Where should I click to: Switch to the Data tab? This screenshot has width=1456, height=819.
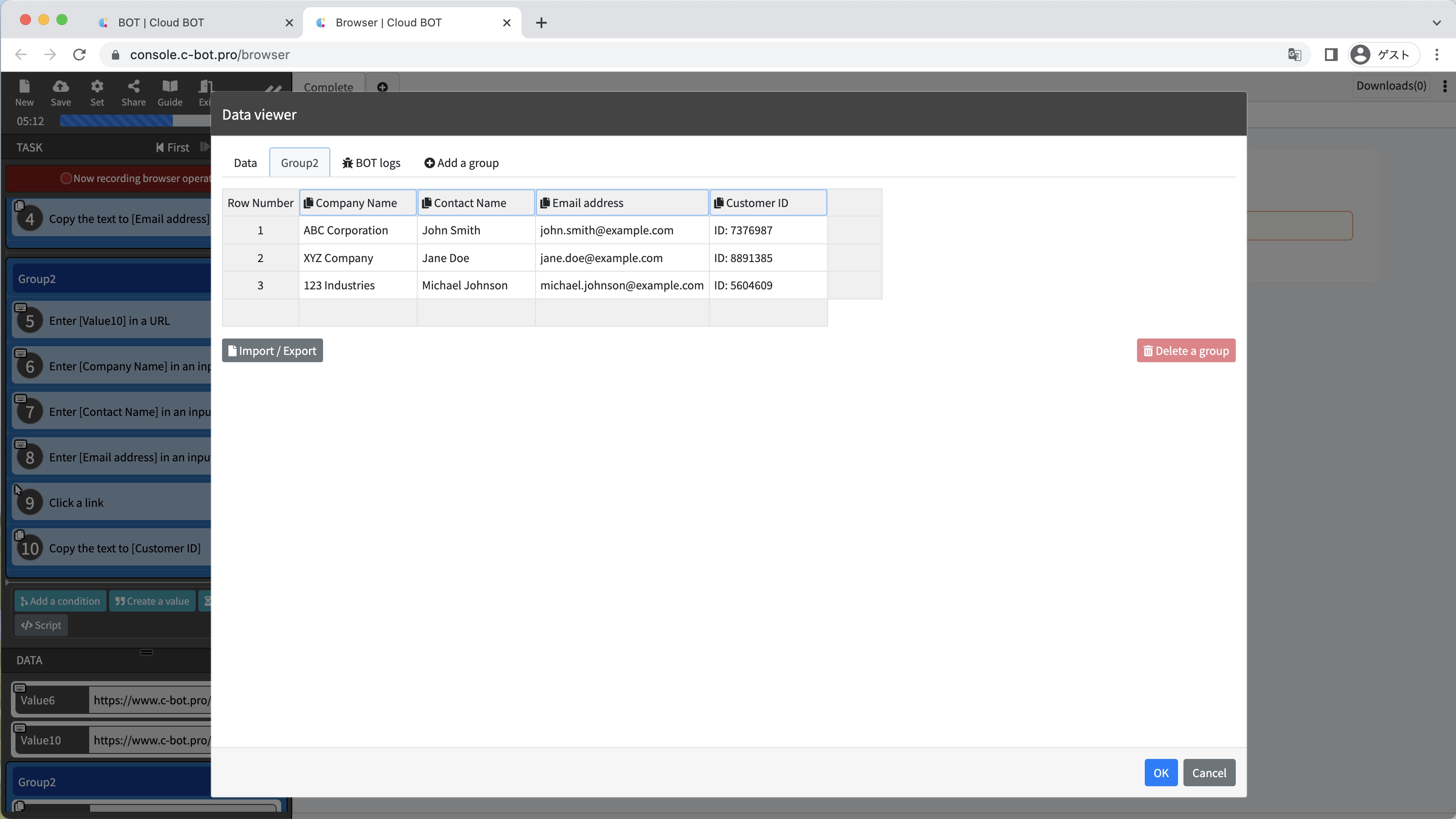(x=245, y=163)
